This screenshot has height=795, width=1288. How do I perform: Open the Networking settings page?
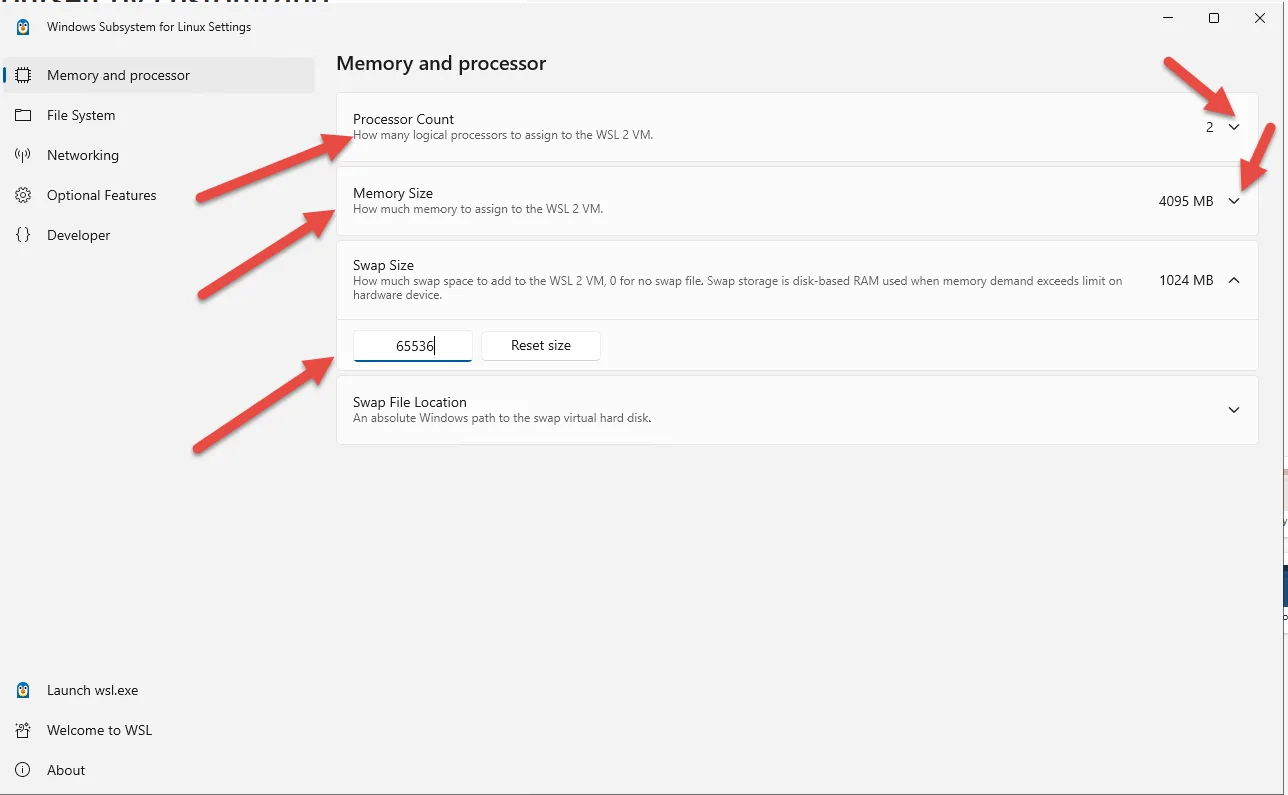(83, 155)
